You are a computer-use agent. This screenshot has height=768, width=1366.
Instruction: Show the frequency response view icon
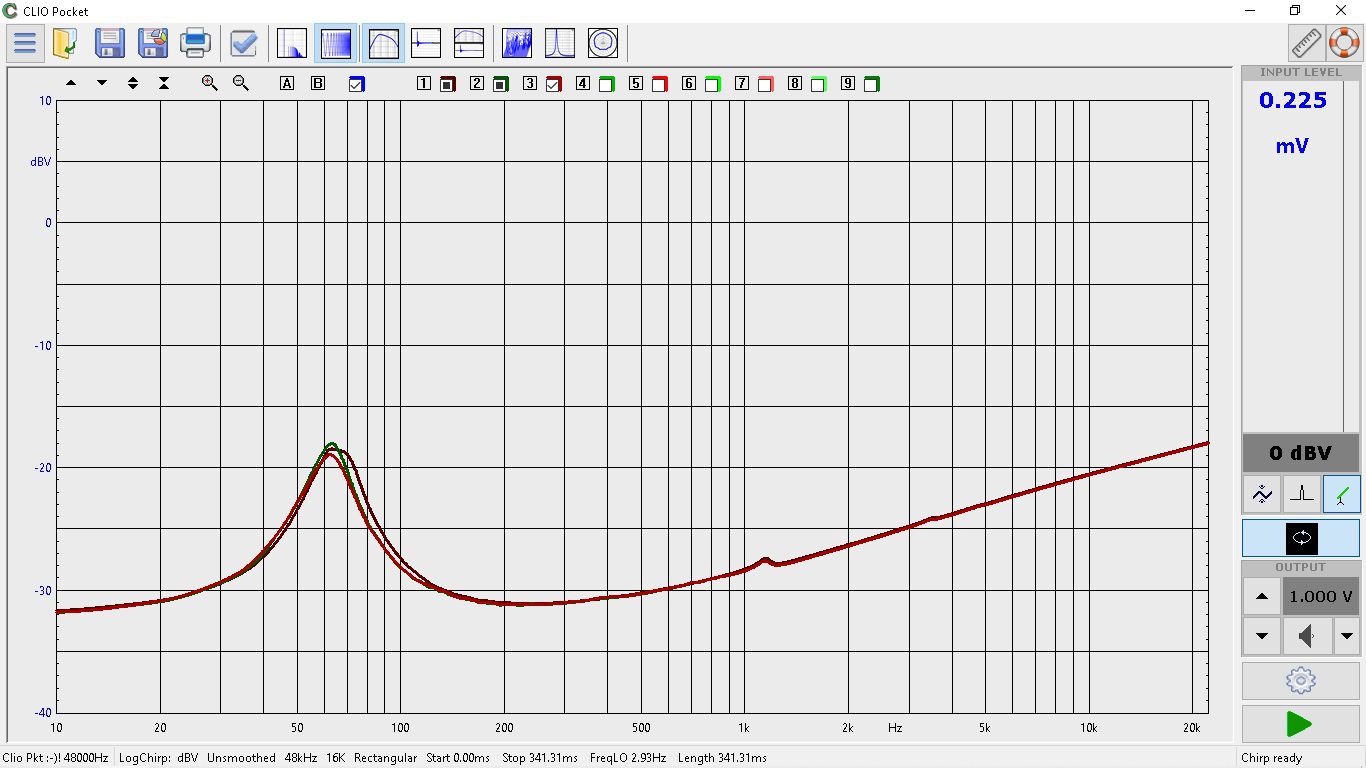(x=383, y=43)
